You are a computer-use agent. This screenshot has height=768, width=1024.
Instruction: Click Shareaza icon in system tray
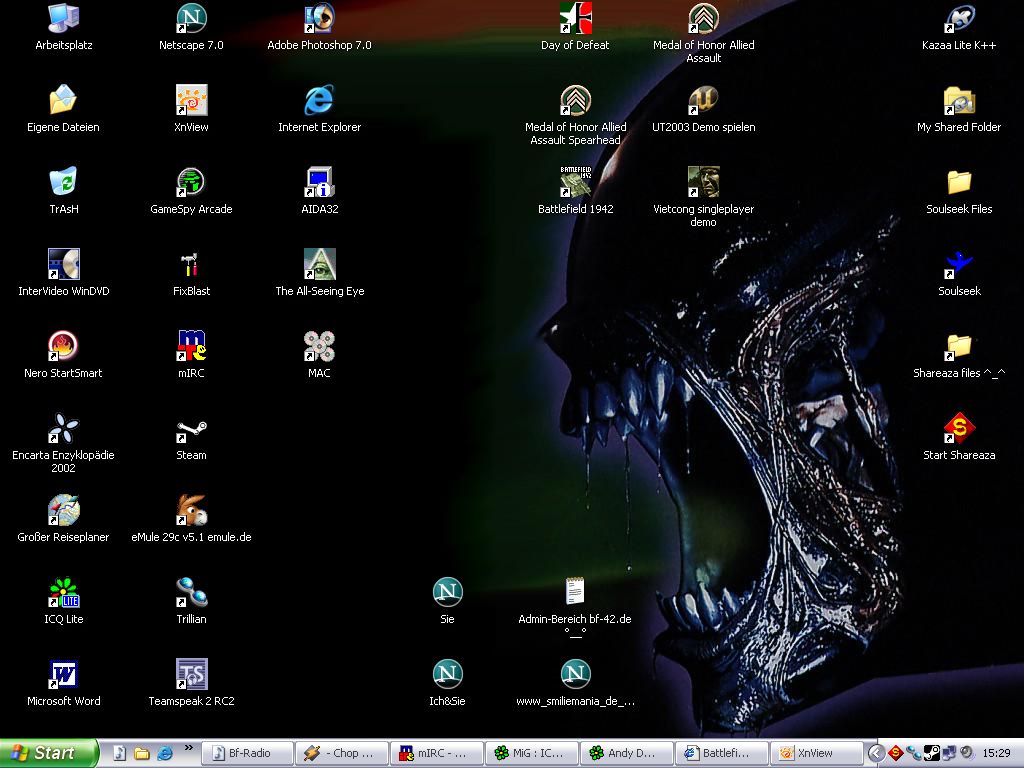tap(895, 753)
